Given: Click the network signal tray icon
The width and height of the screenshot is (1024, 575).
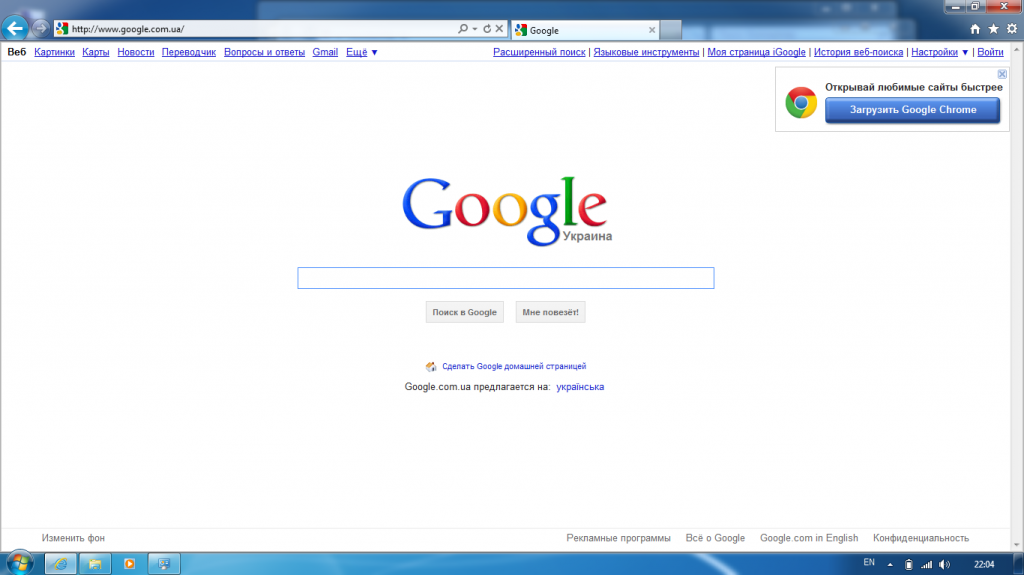Looking at the screenshot, I should [926, 564].
